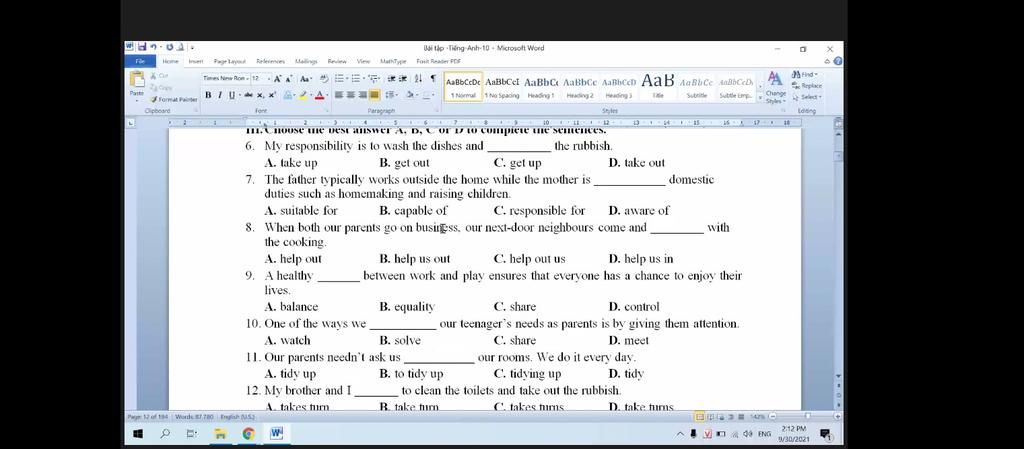Switch to References tab
Image resolution: width=1024 pixels, height=449 pixels.
270,61
